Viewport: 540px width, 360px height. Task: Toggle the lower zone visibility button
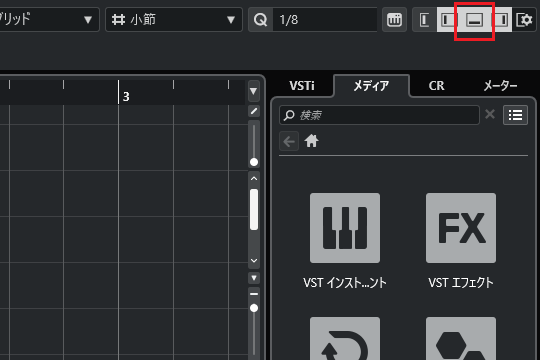point(474,20)
